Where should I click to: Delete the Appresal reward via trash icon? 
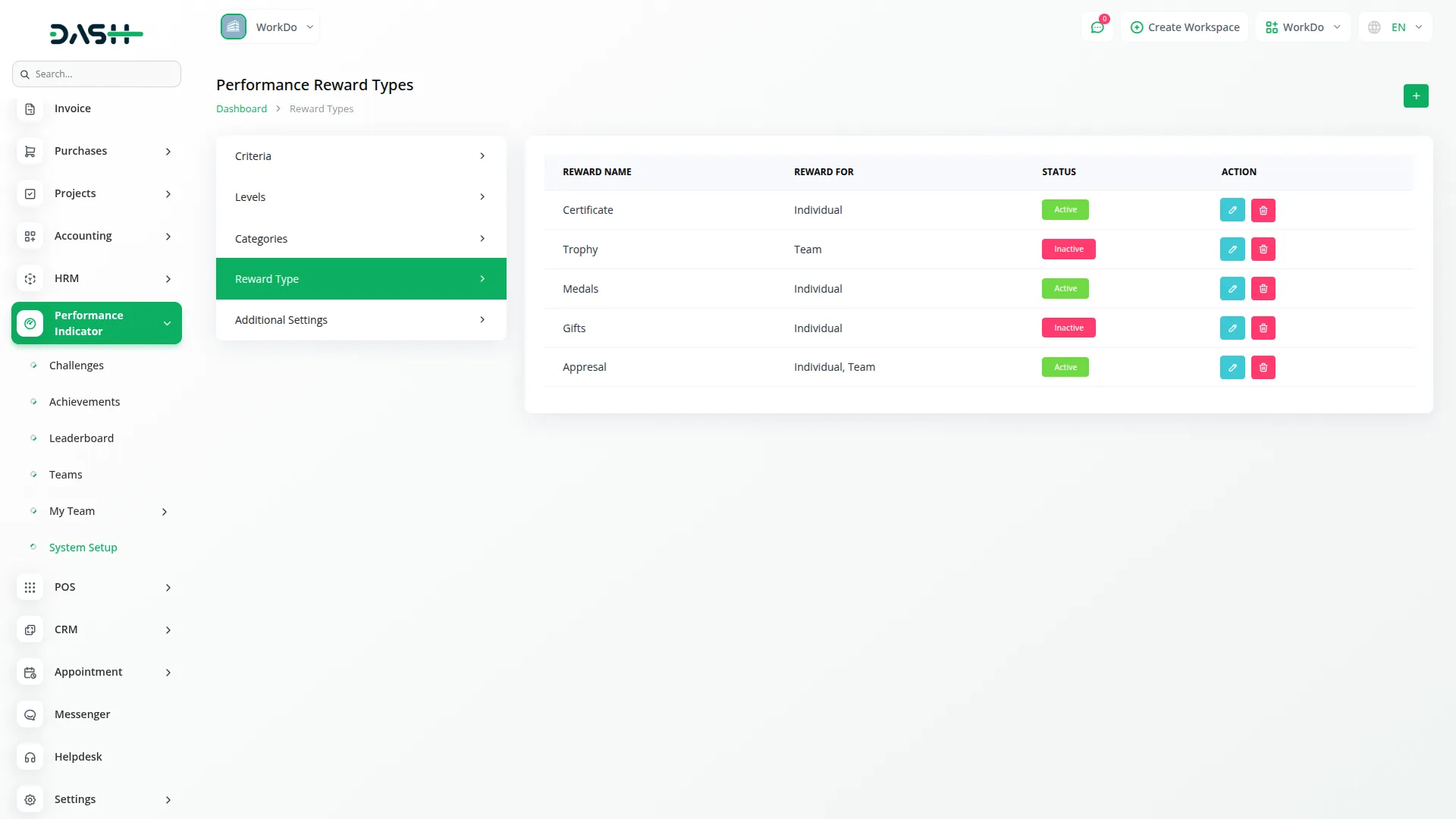point(1263,368)
